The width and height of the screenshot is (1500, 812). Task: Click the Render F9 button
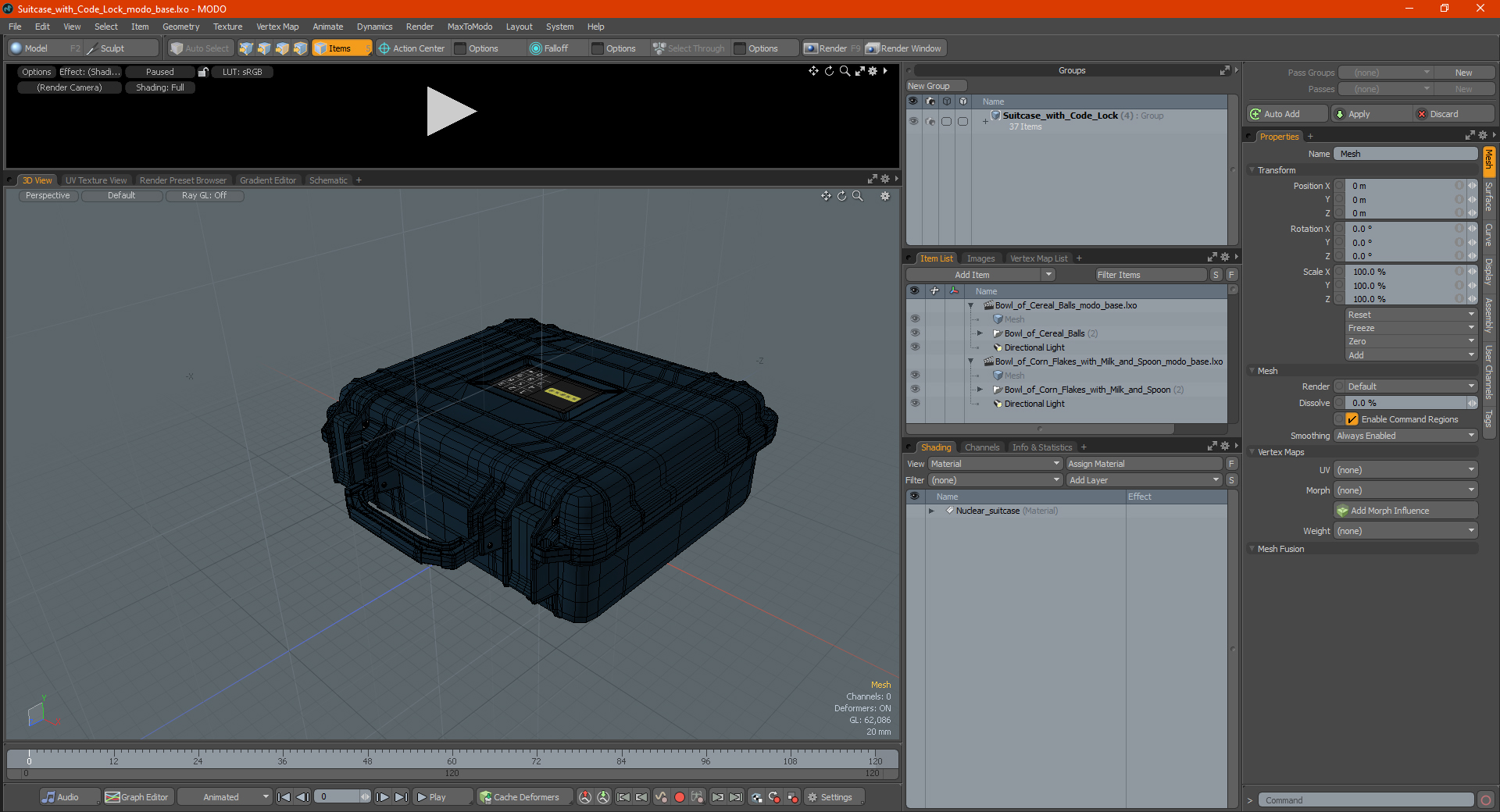coord(832,48)
